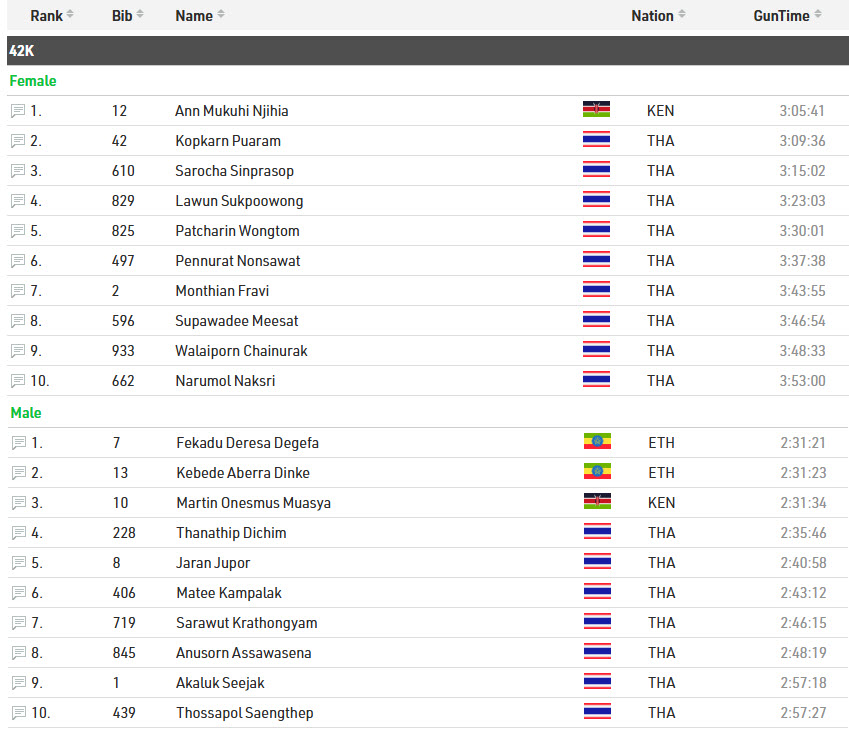The height and width of the screenshot is (731, 849).
Task: Click the Male group heading
Action: point(26,413)
